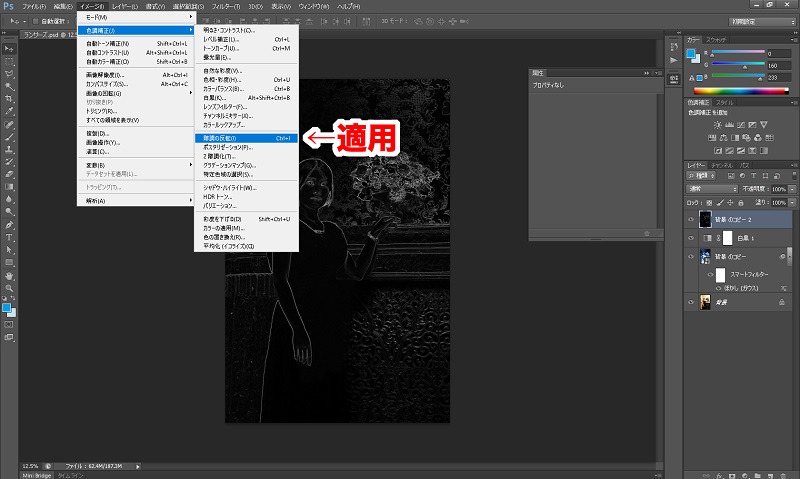This screenshot has width=800, height=479.
Task: Select the Gradient tool
Action: (9, 187)
